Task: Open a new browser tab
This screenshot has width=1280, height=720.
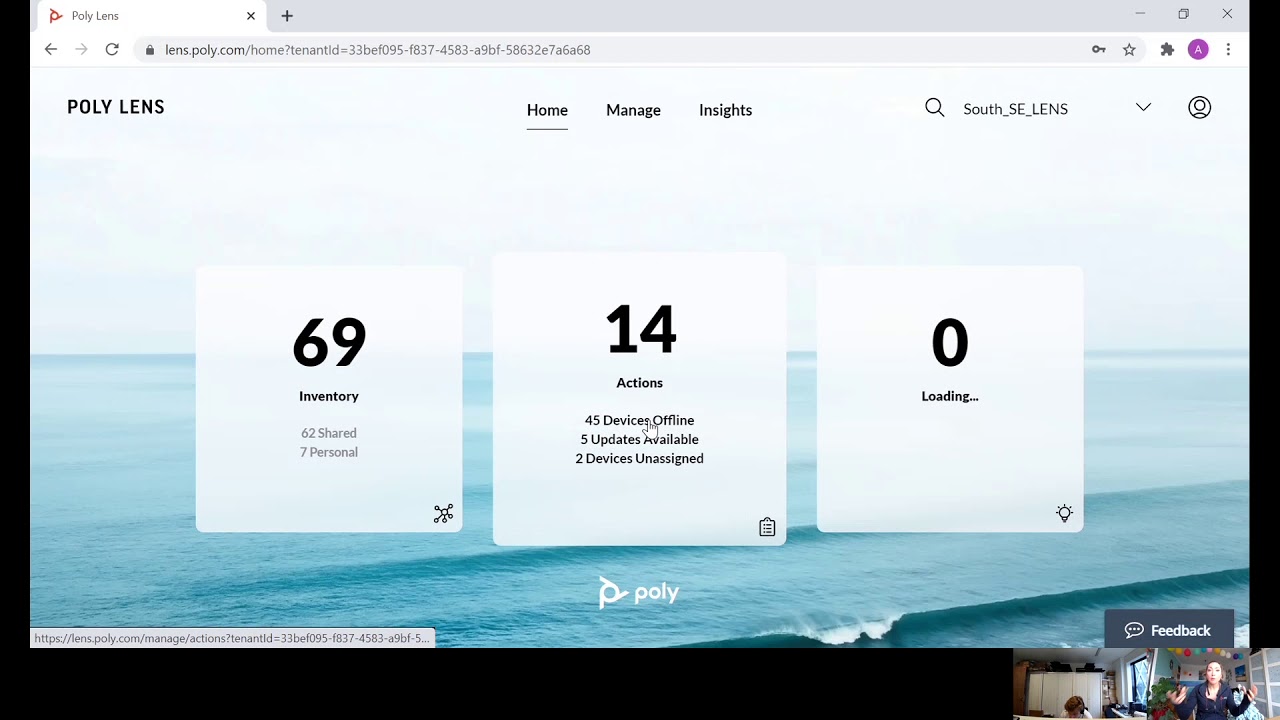Action: pos(287,16)
